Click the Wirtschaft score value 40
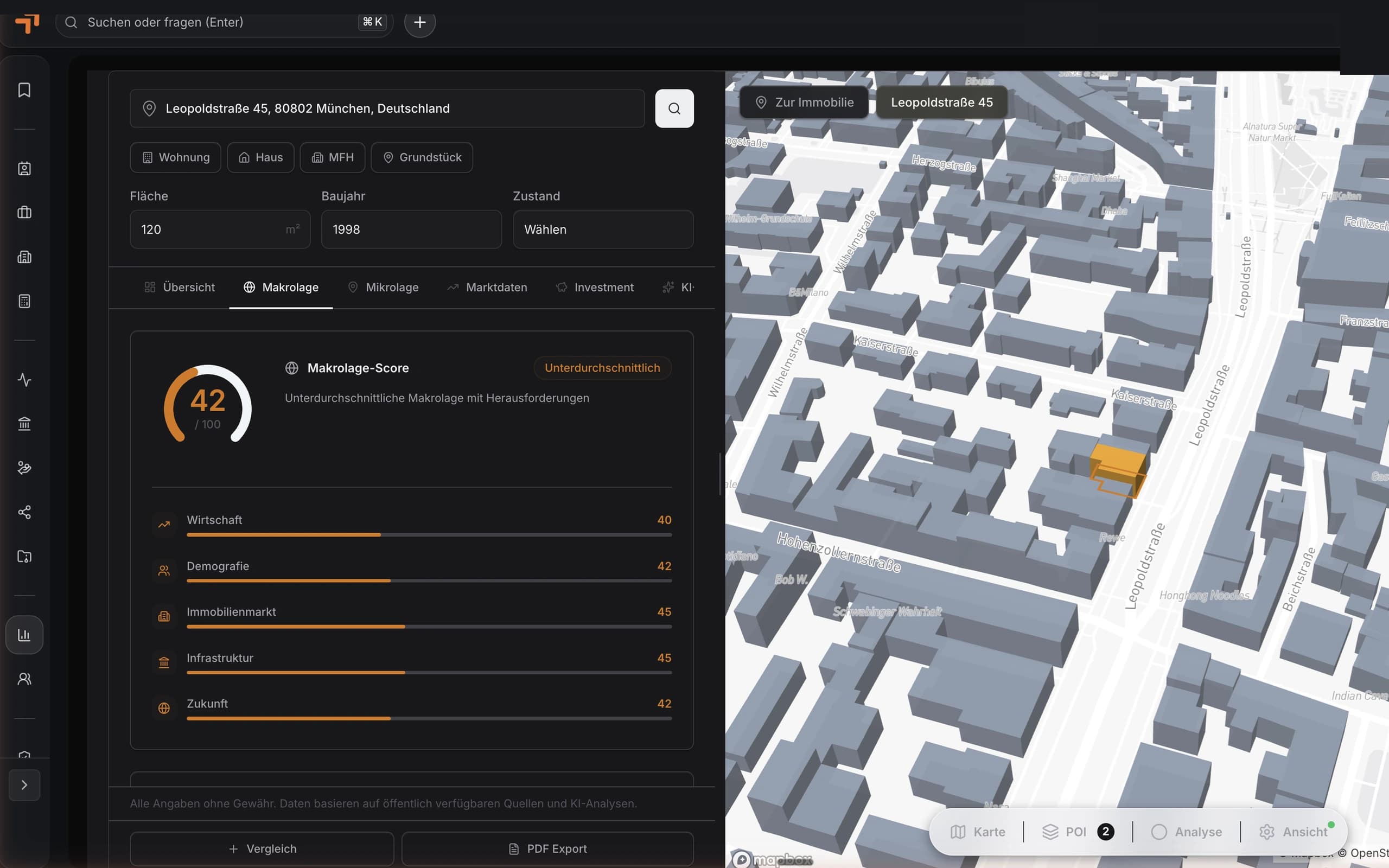 (x=664, y=520)
